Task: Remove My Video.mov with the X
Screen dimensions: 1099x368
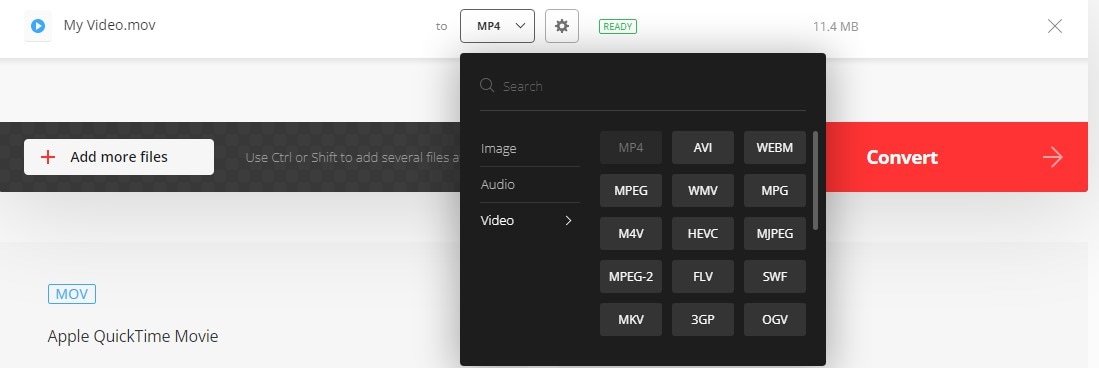Action: (x=1054, y=27)
